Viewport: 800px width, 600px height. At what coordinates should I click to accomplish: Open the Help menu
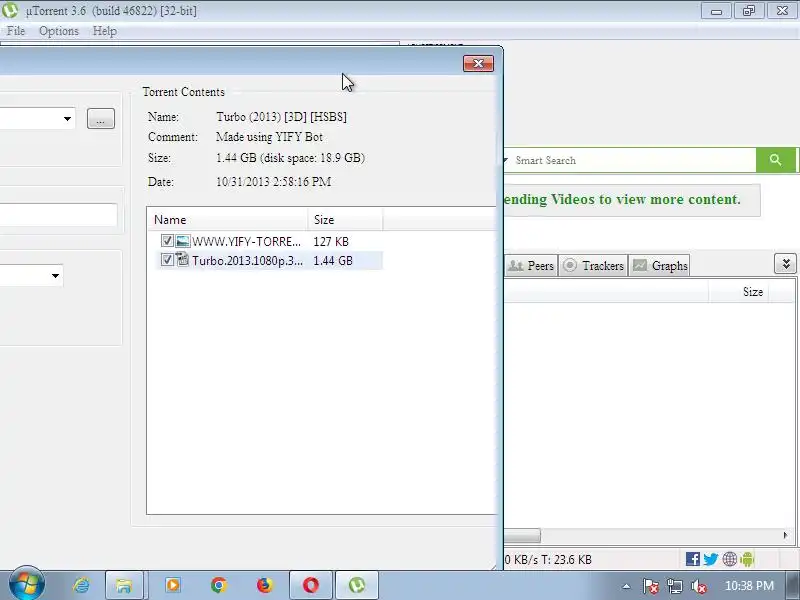[x=105, y=31]
